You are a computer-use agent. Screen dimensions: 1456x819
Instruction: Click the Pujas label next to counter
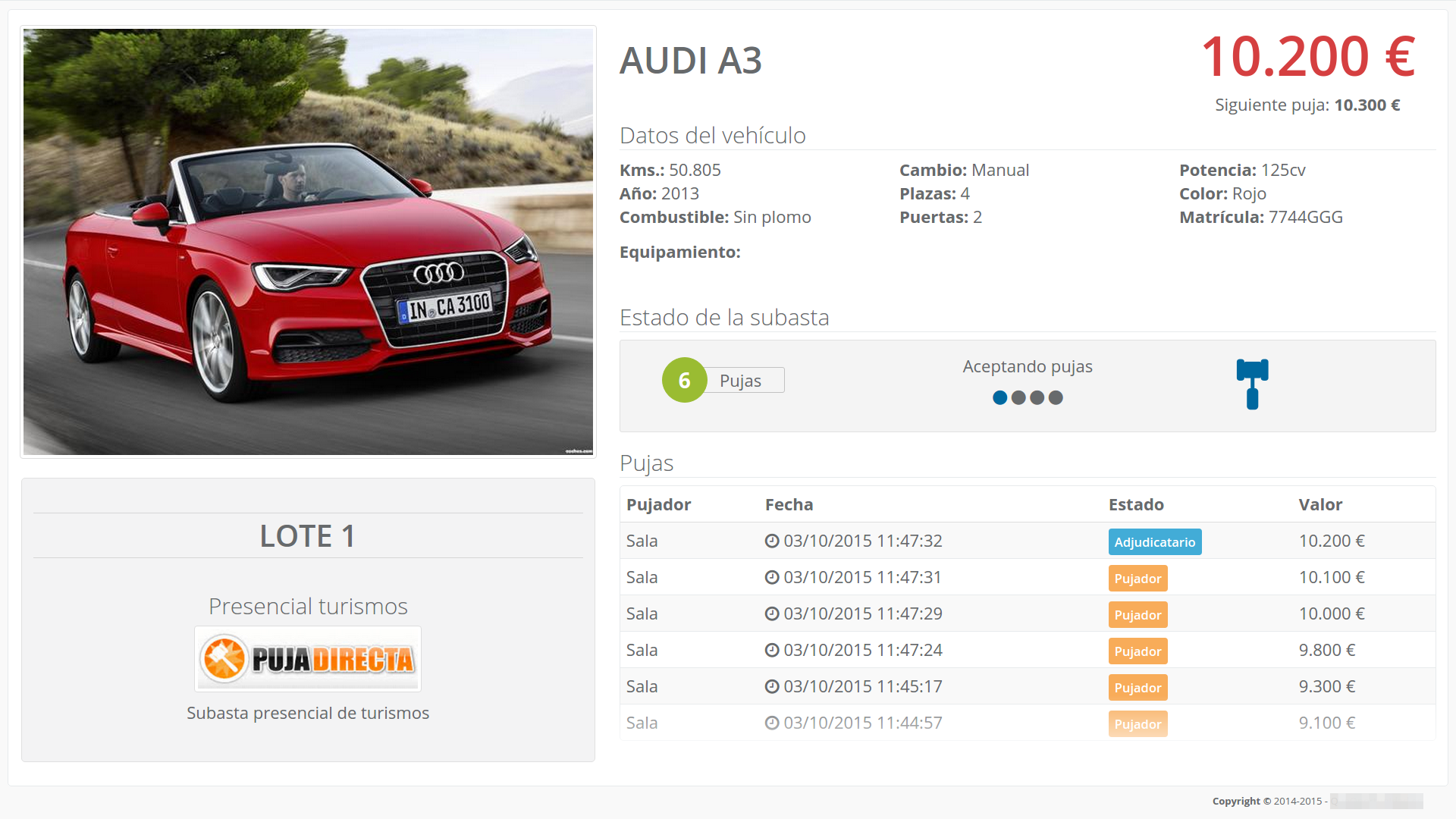(740, 381)
